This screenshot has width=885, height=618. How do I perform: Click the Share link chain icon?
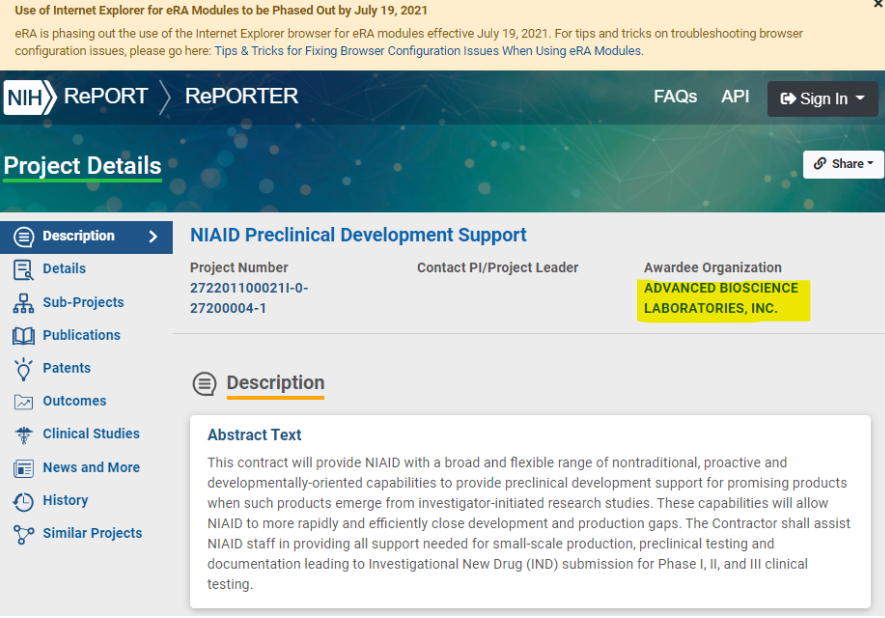[x=820, y=164]
